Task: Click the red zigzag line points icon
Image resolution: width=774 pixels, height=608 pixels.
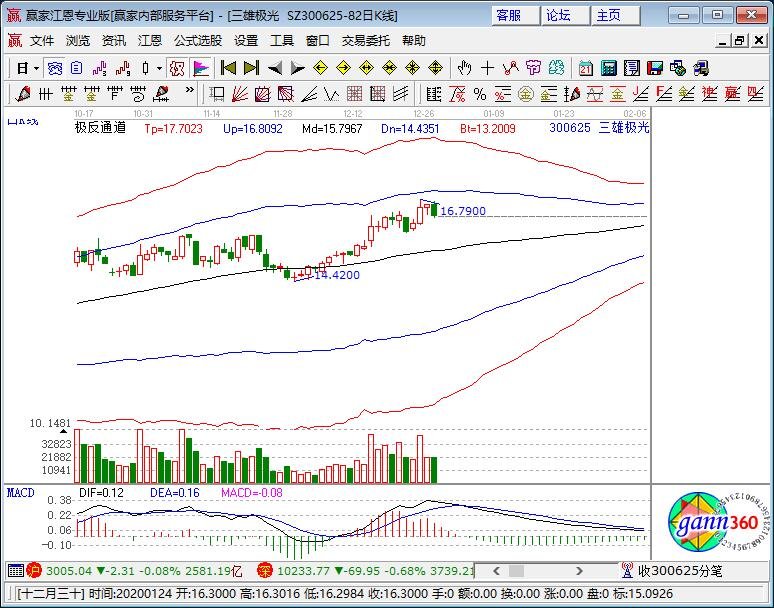Action: click(x=510, y=68)
